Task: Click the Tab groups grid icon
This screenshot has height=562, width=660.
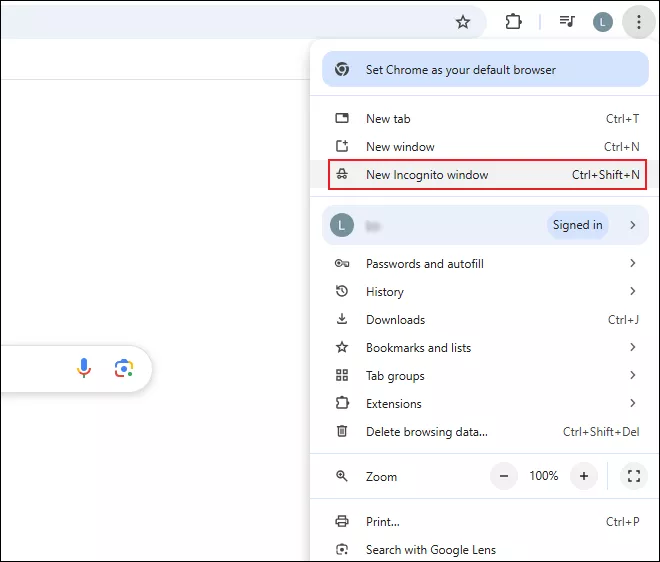Action: click(342, 375)
